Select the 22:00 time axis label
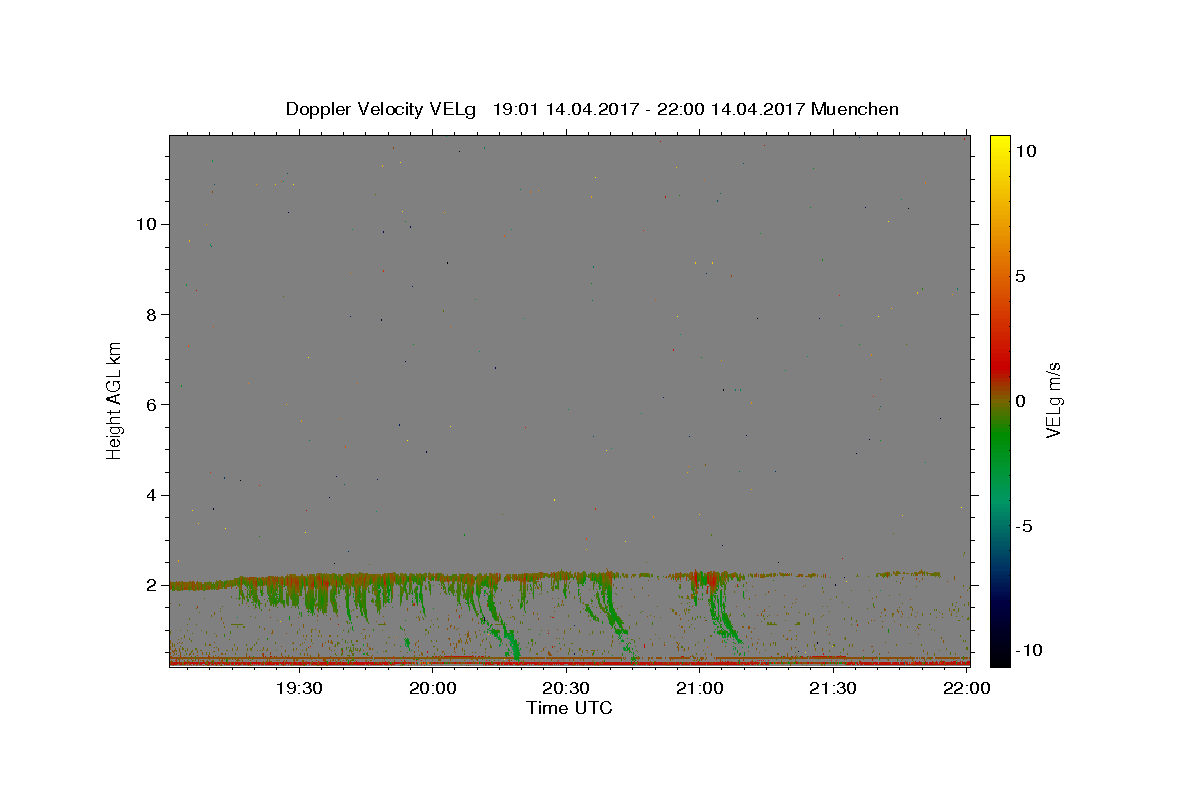 (x=966, y=688)
